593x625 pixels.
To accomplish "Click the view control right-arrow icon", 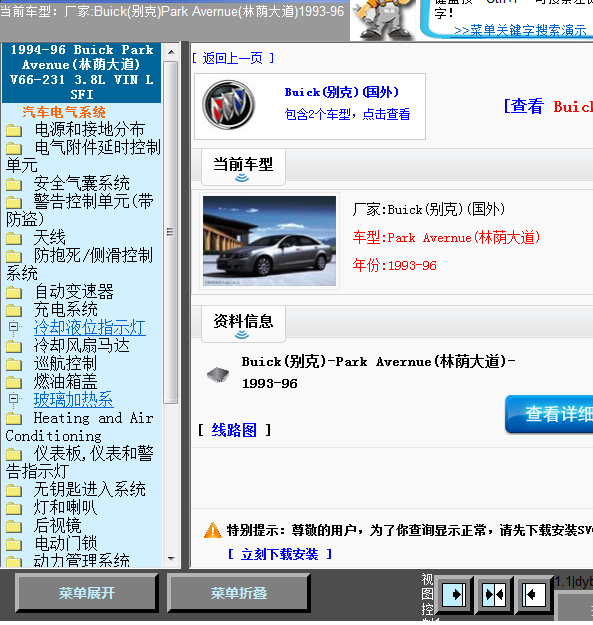I will (x=454, y=595).
